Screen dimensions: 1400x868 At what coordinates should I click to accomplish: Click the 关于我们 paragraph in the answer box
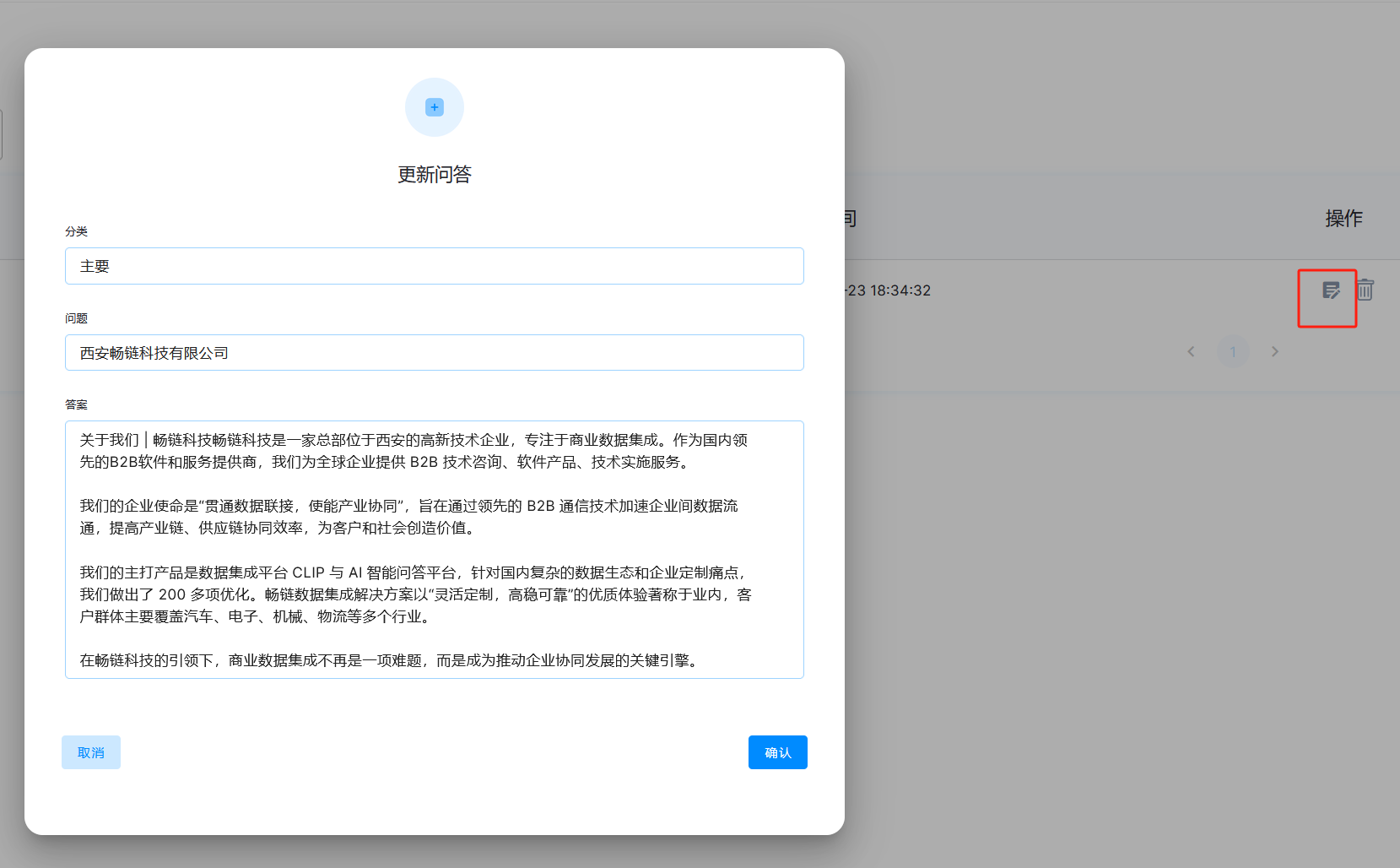point(414,451)
